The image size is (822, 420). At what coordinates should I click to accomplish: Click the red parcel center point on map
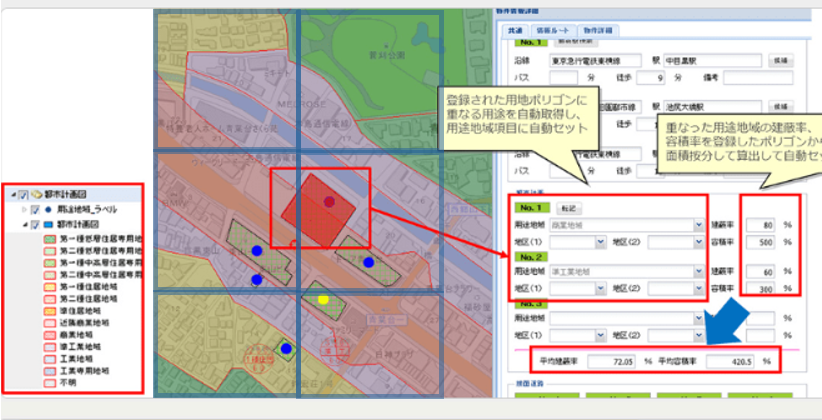tap(329, 202)
